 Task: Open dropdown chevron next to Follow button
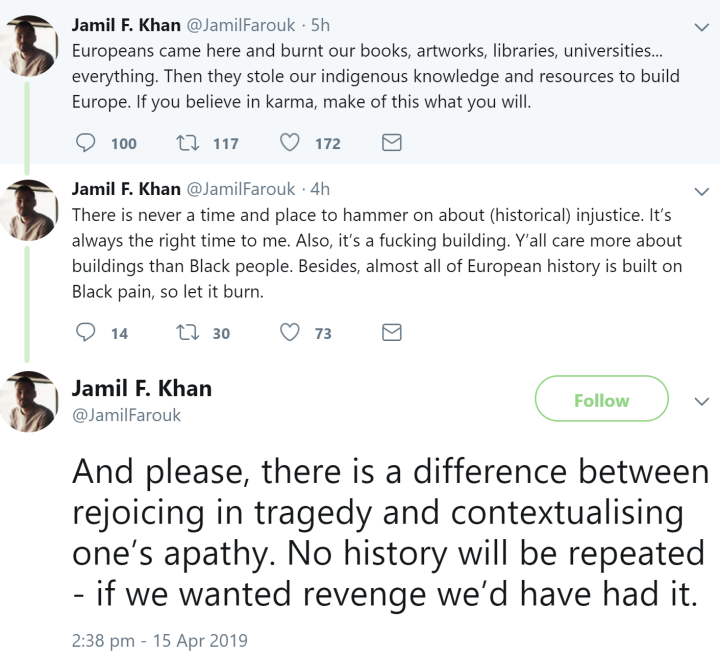click(x=701, y=400)
